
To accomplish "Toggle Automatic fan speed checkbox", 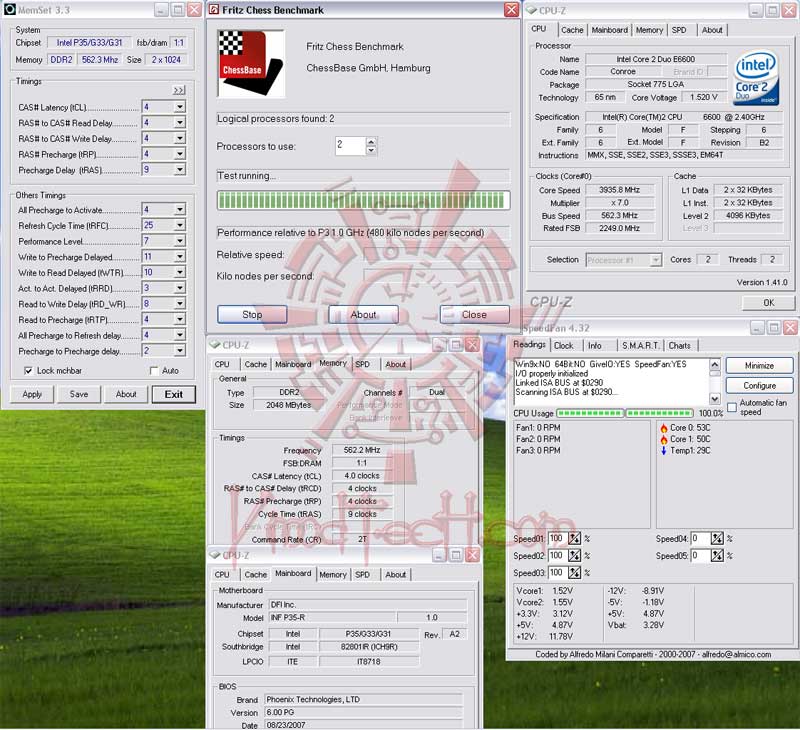I will click(x=732, y=407).
